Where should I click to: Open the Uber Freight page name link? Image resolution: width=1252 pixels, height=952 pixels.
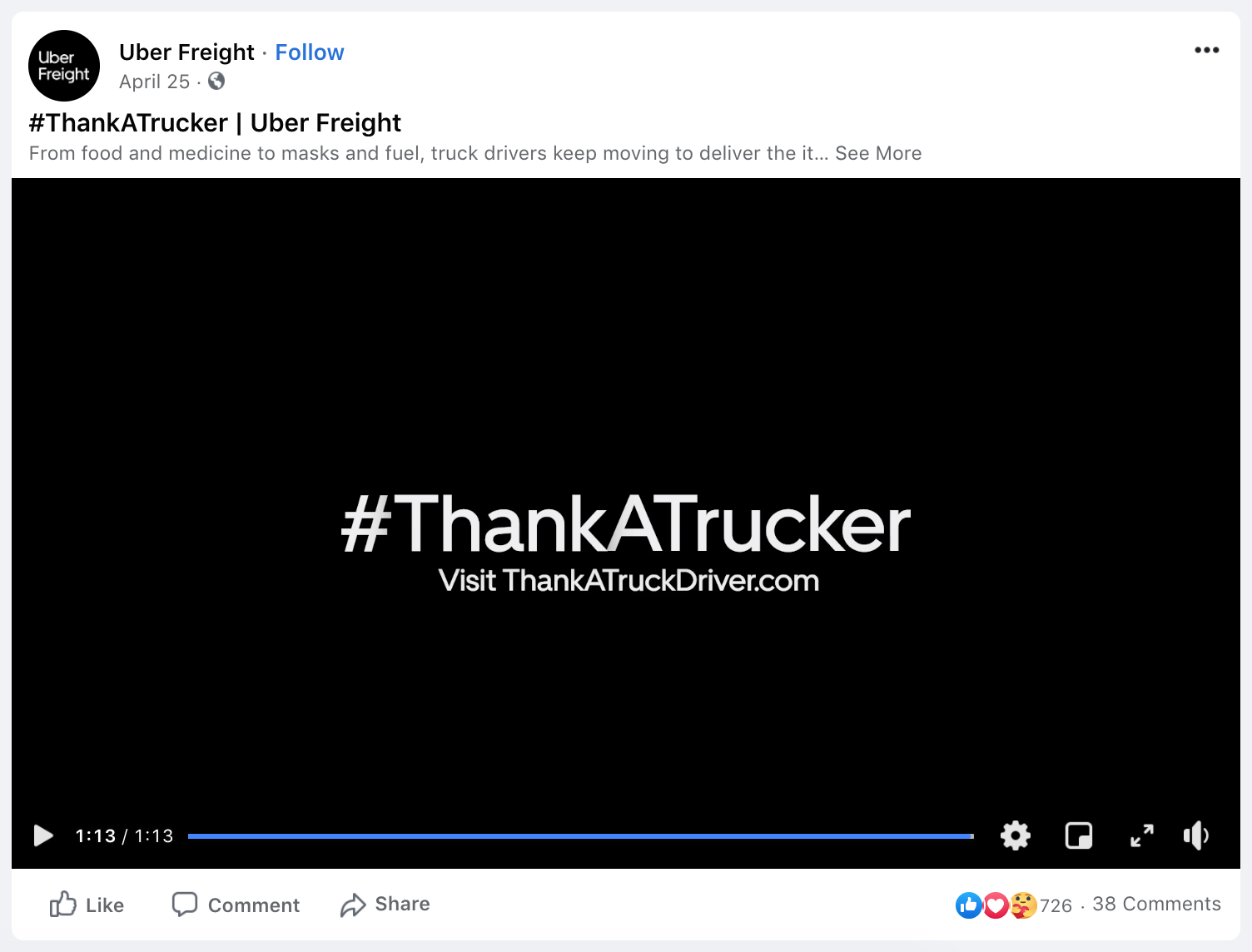pos(186,52)
